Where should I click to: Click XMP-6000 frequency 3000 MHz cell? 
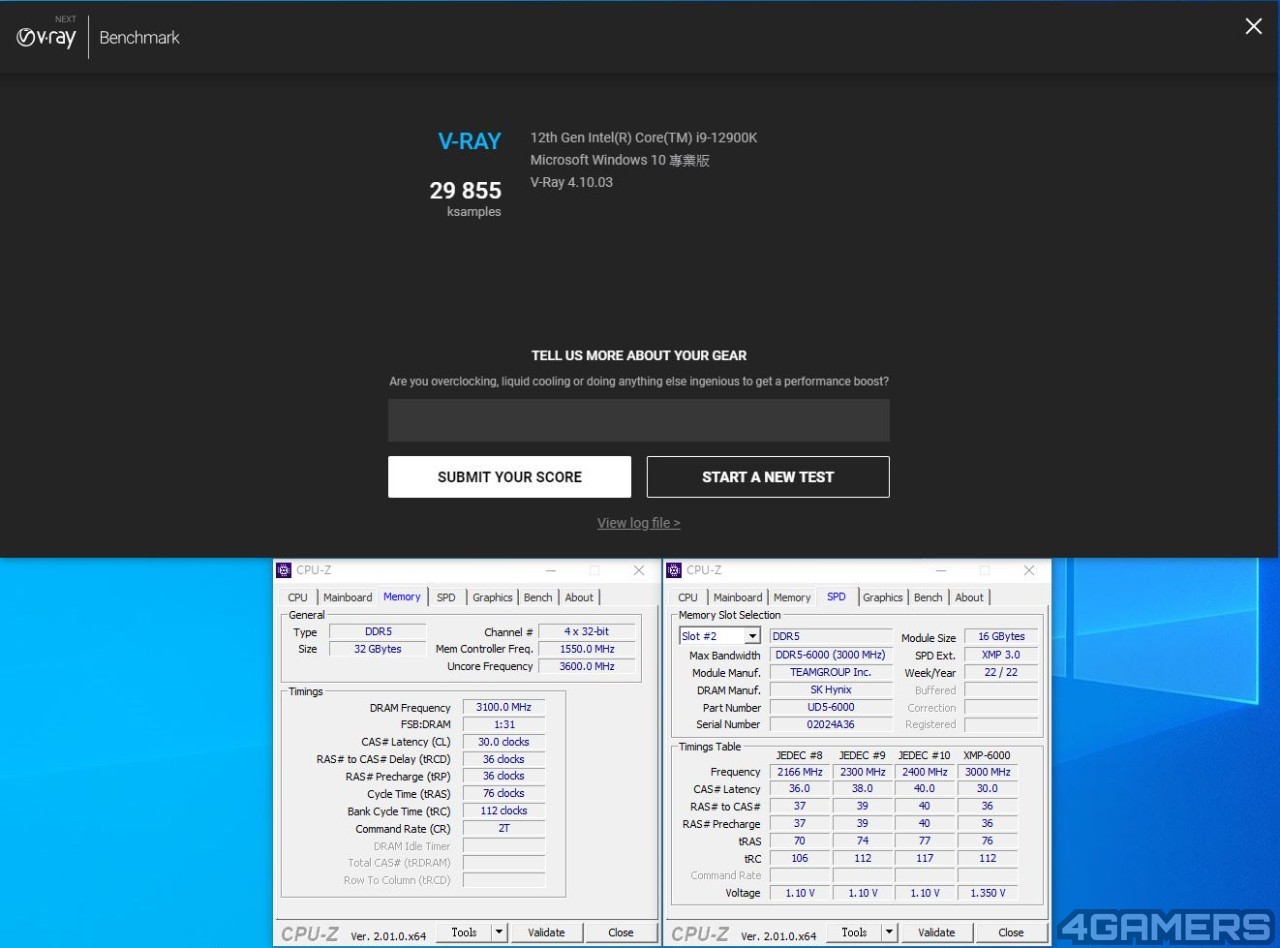tap(987, 772)
